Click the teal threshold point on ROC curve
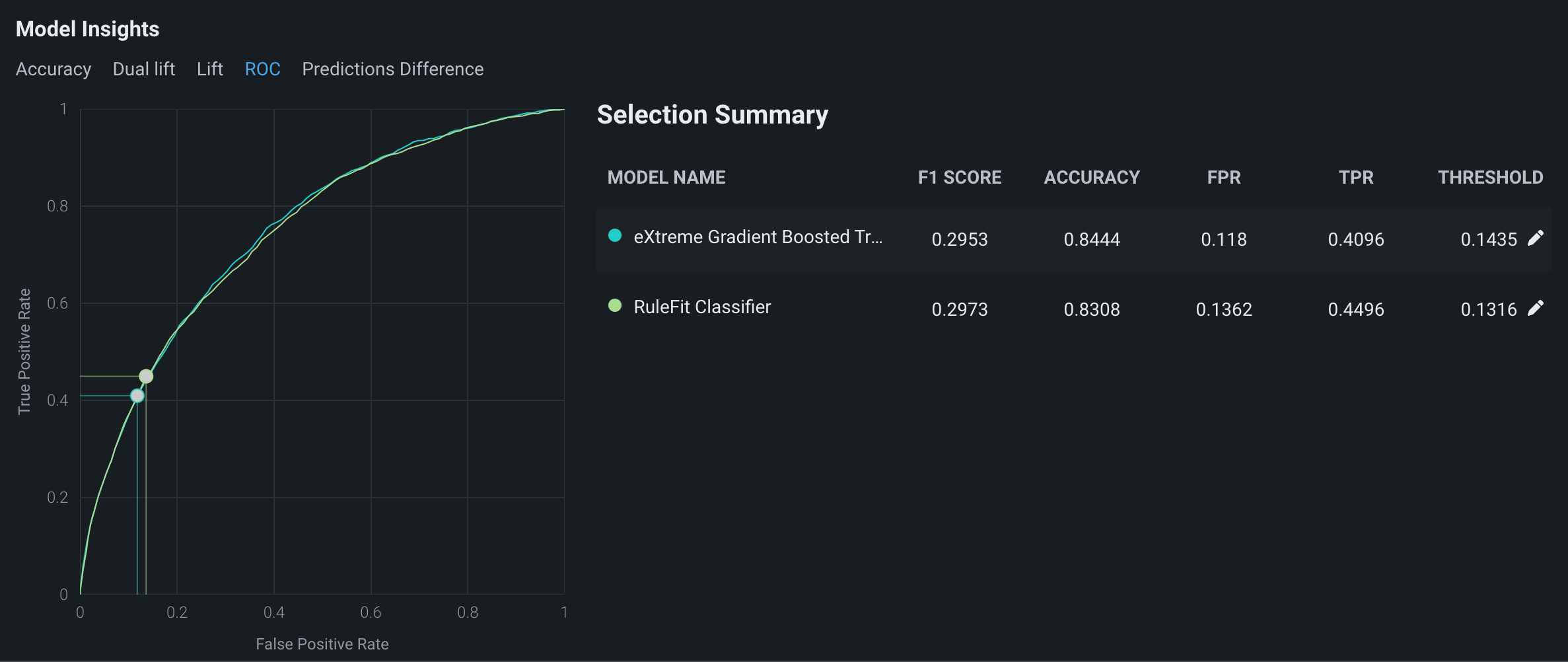 point(137,396)
